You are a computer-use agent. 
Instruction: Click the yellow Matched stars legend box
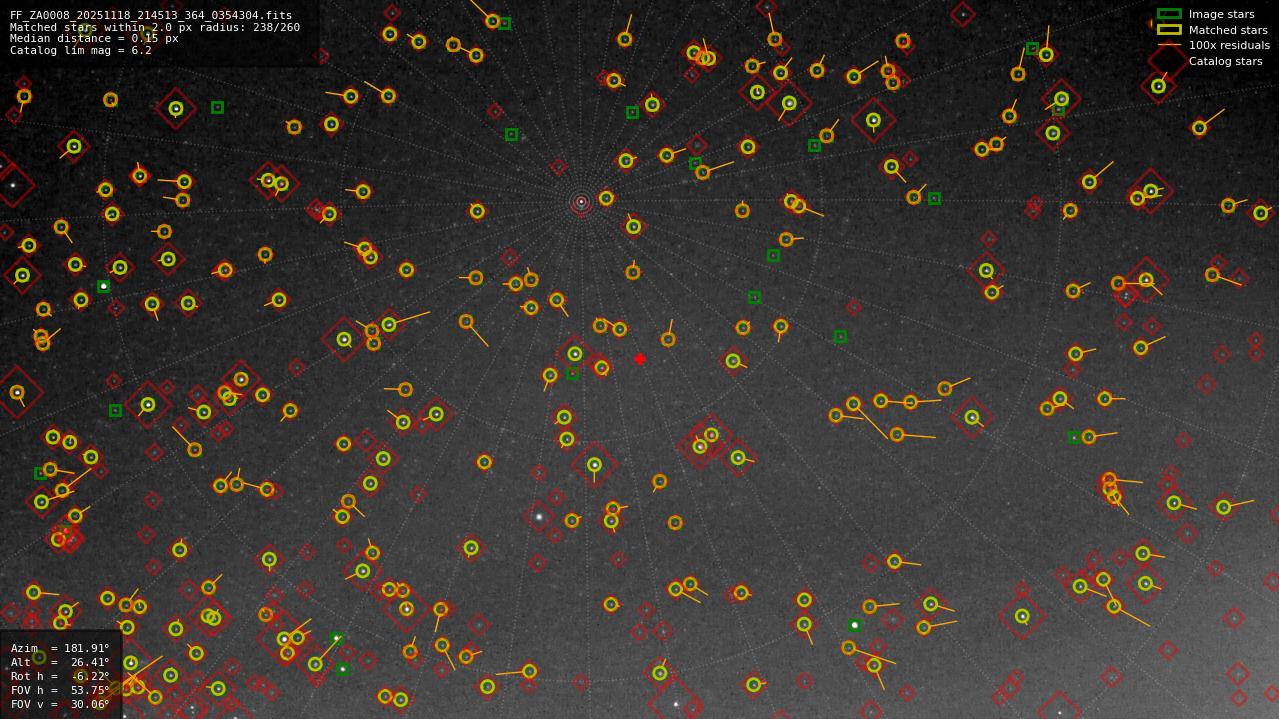1169,30
